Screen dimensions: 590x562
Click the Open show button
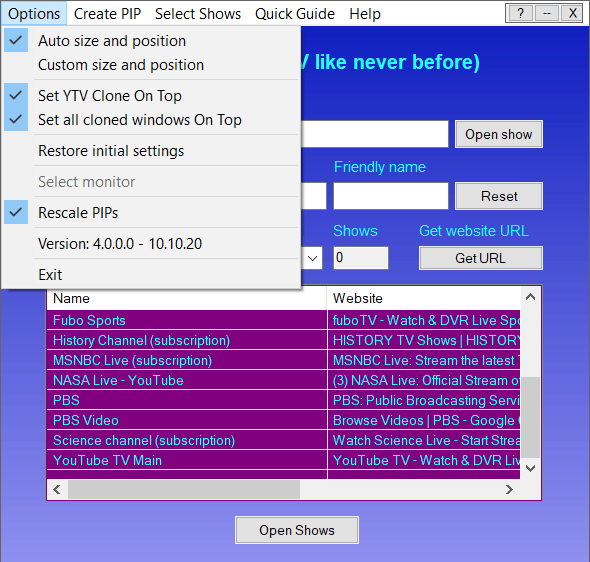pyautogui.click(x=499, y=134)
